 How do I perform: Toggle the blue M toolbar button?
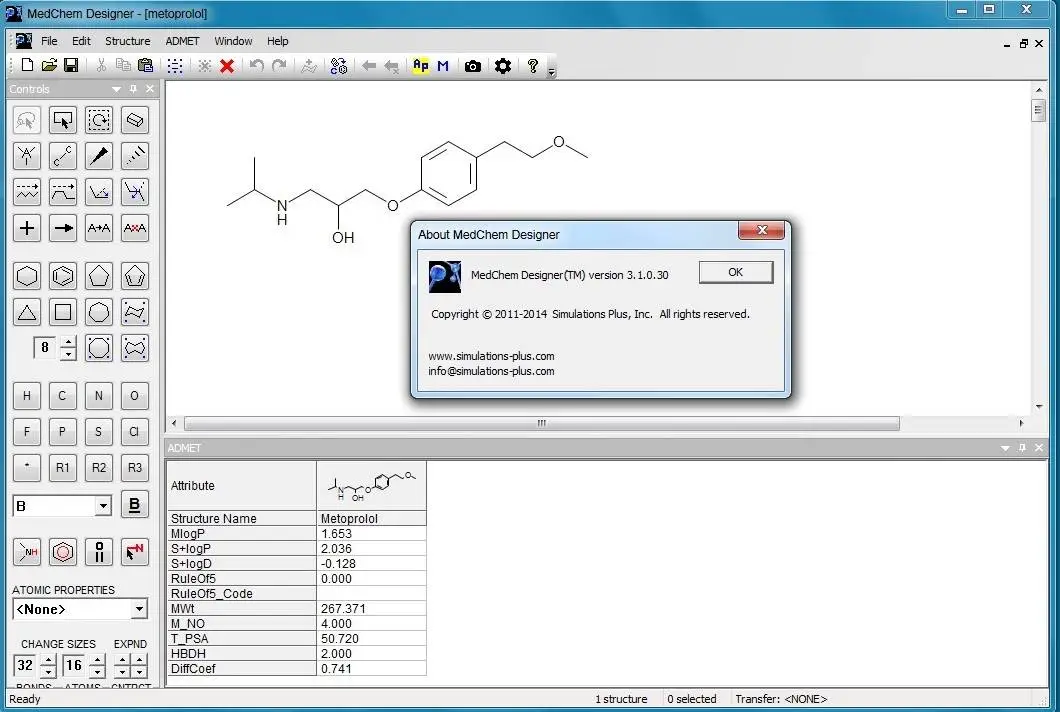tap(443, 66)
